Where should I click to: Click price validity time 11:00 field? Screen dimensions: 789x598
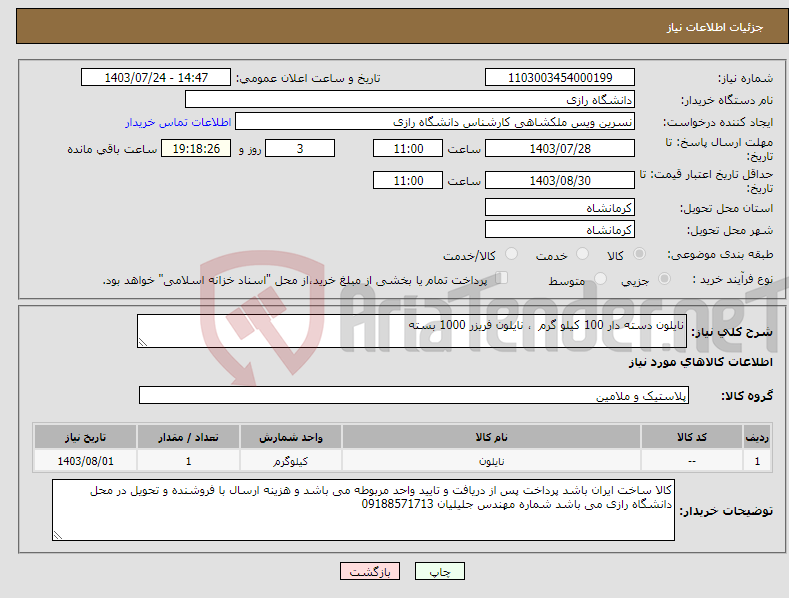pyautogui.click(x=408, y=180)
